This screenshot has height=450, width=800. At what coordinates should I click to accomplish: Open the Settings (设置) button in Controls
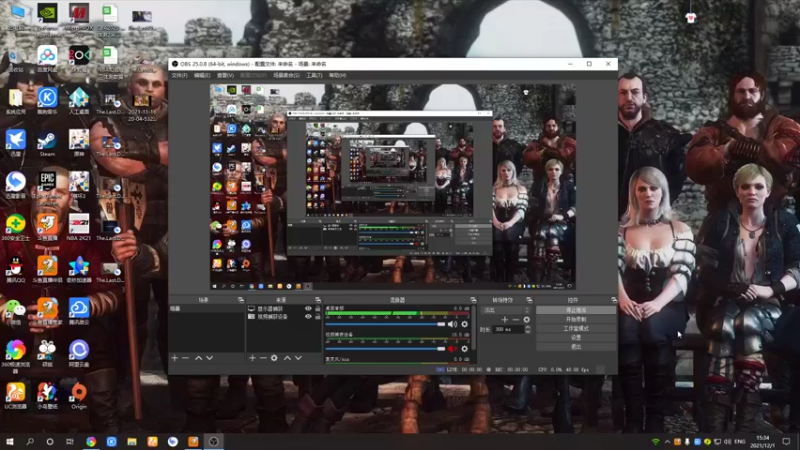[x=576, y=338]
